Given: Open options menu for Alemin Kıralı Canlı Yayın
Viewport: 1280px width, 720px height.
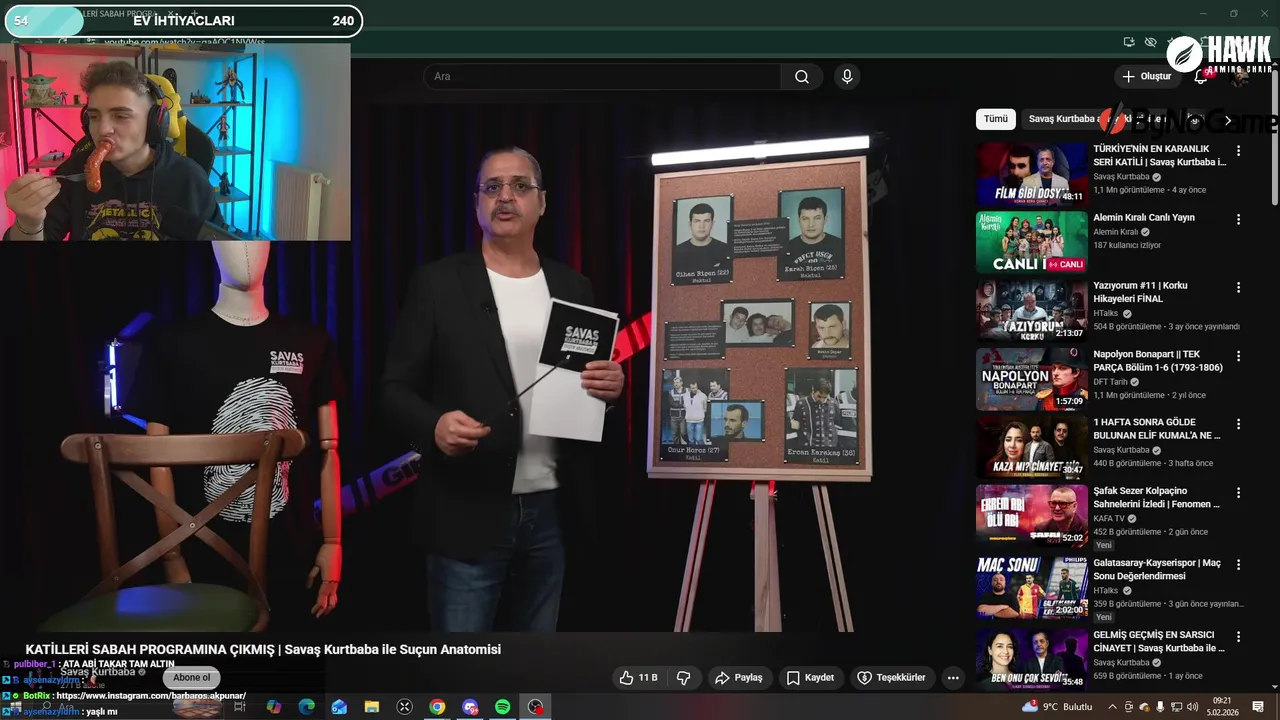Looking at the screenshot, I should click(x=1238, y=219).
